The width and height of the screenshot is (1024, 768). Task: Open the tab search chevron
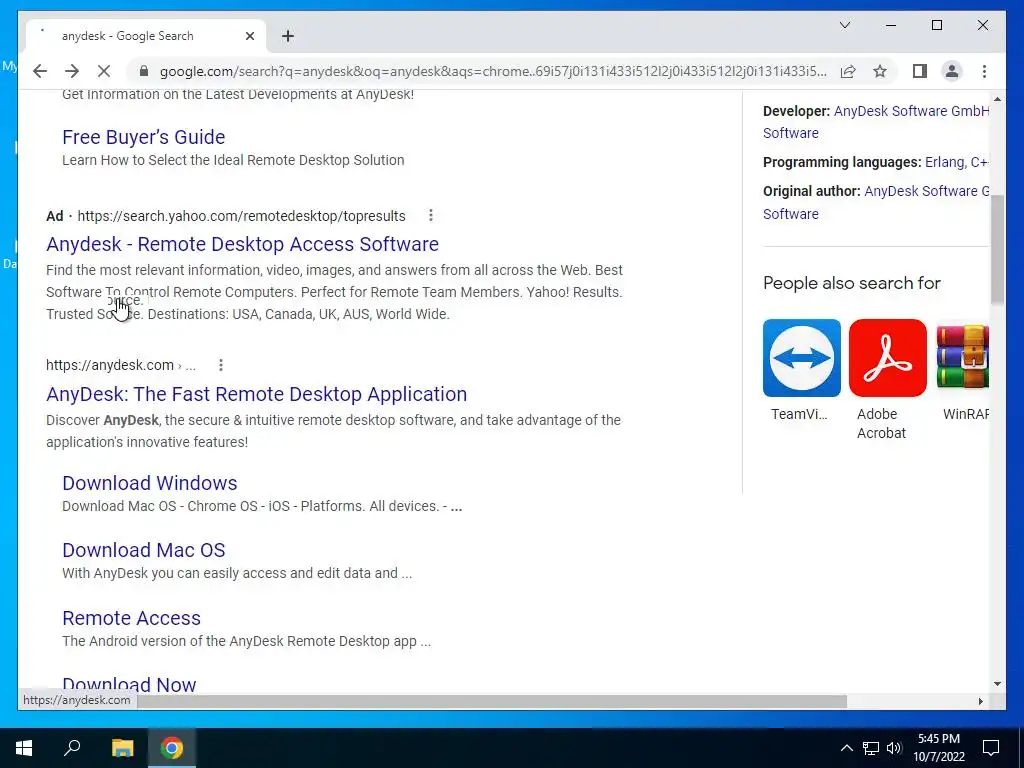[844, 25]
